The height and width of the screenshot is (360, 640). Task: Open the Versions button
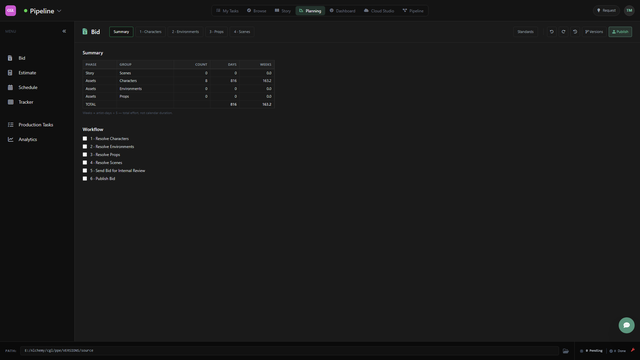point(594,31)
